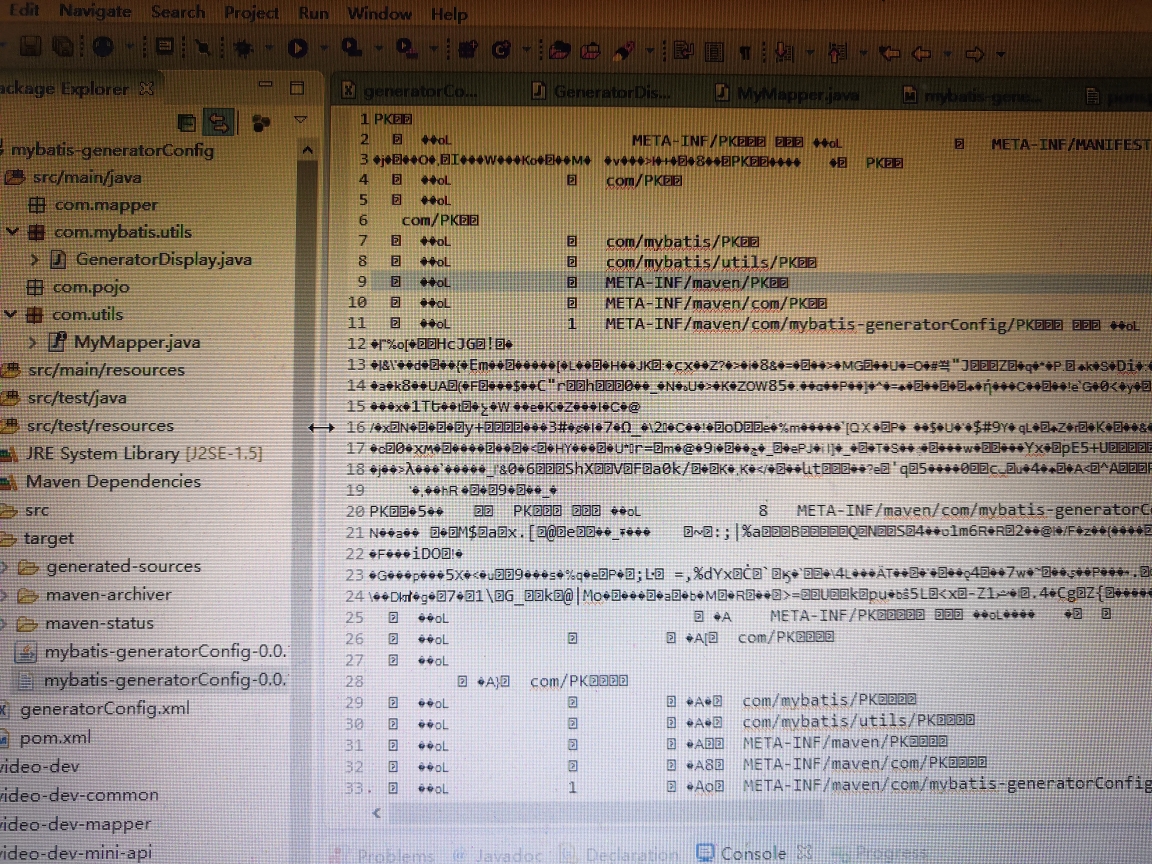Maximize the Package Explorer view
The height and width of the screenshot is (864, 1152).
(x=297, y=88)
